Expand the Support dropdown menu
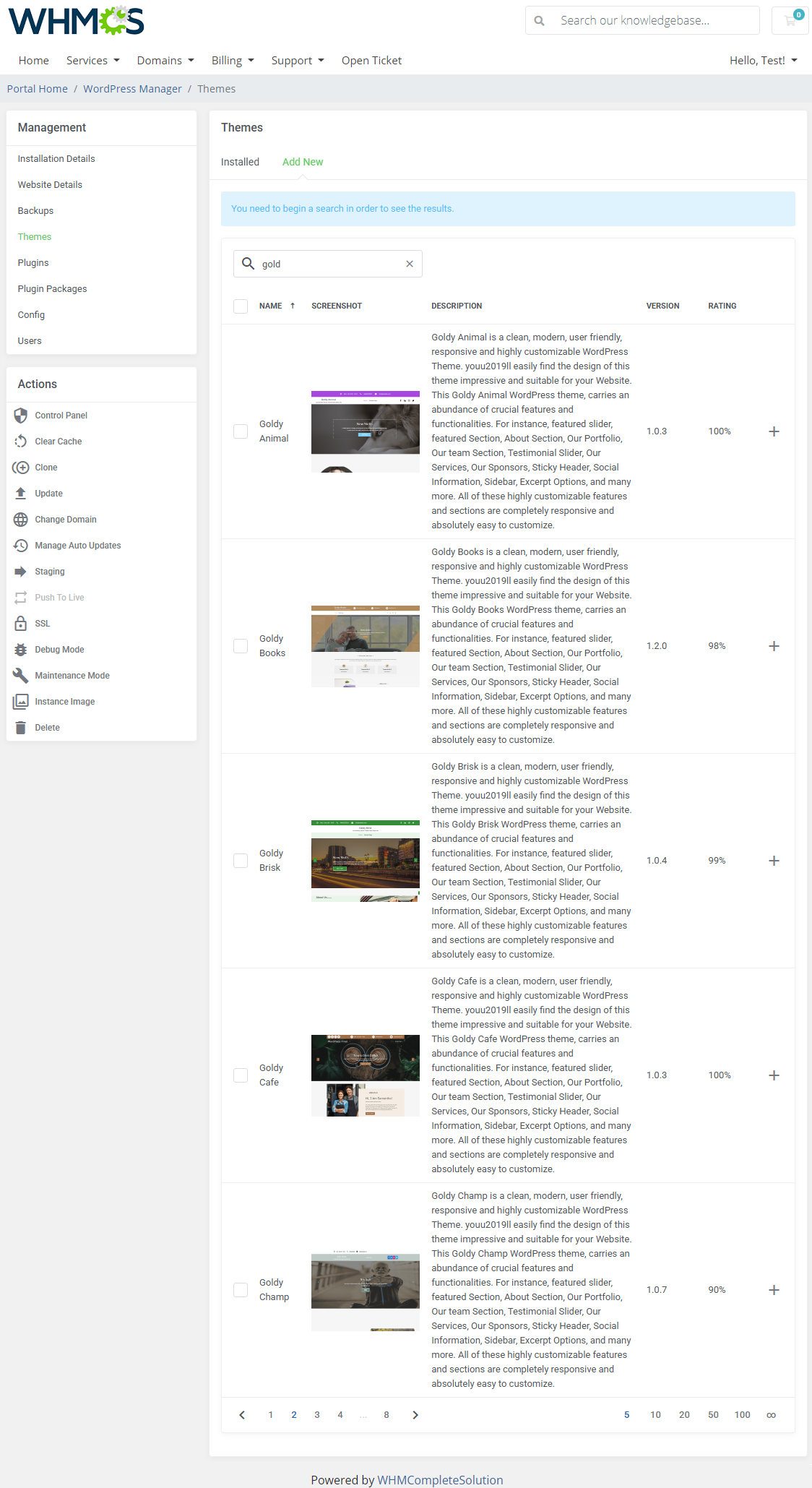Viewport: 812px width, 1488px height. [x=298, y=61]
